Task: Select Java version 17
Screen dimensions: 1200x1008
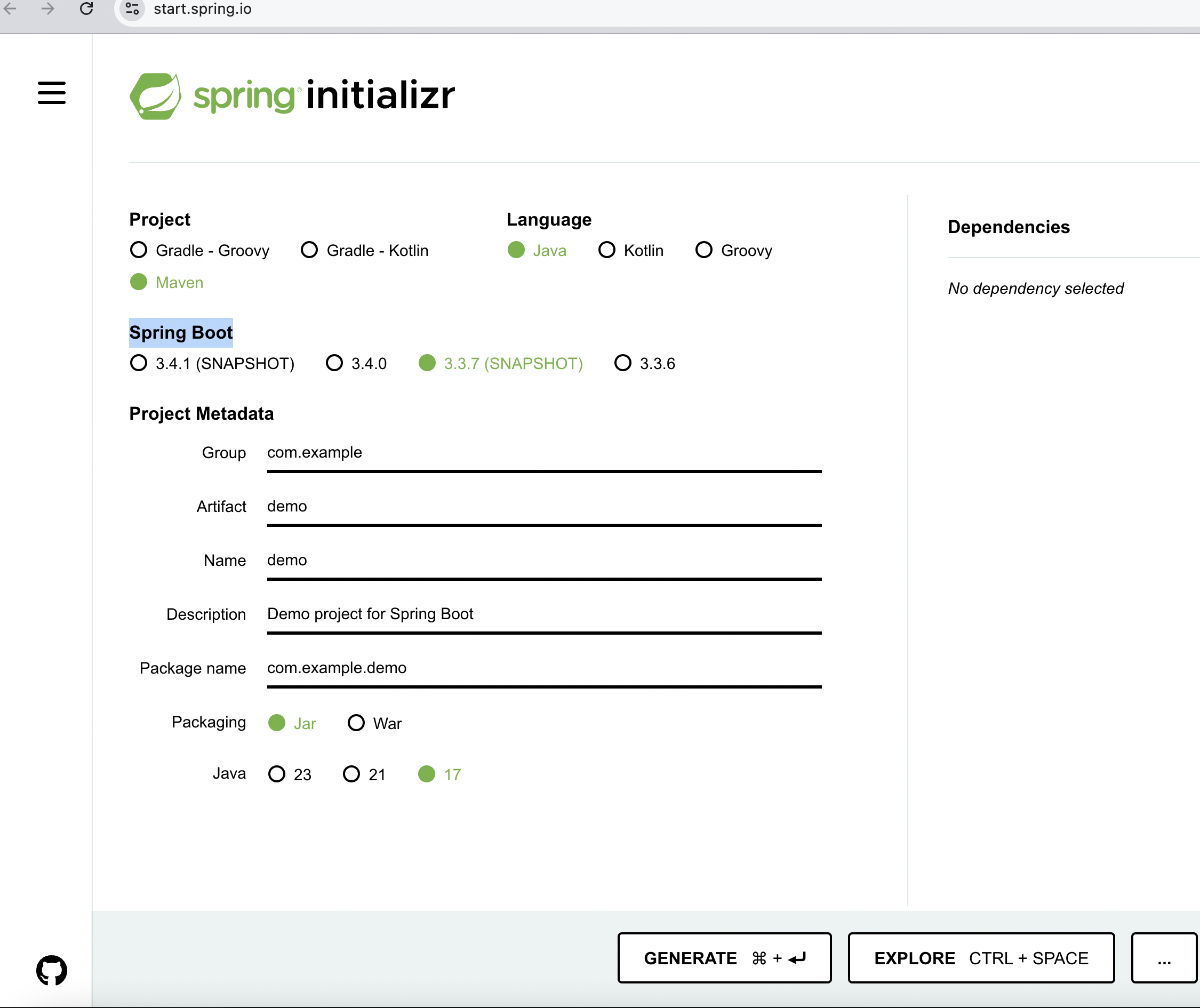Action: (x=439, y=774)
